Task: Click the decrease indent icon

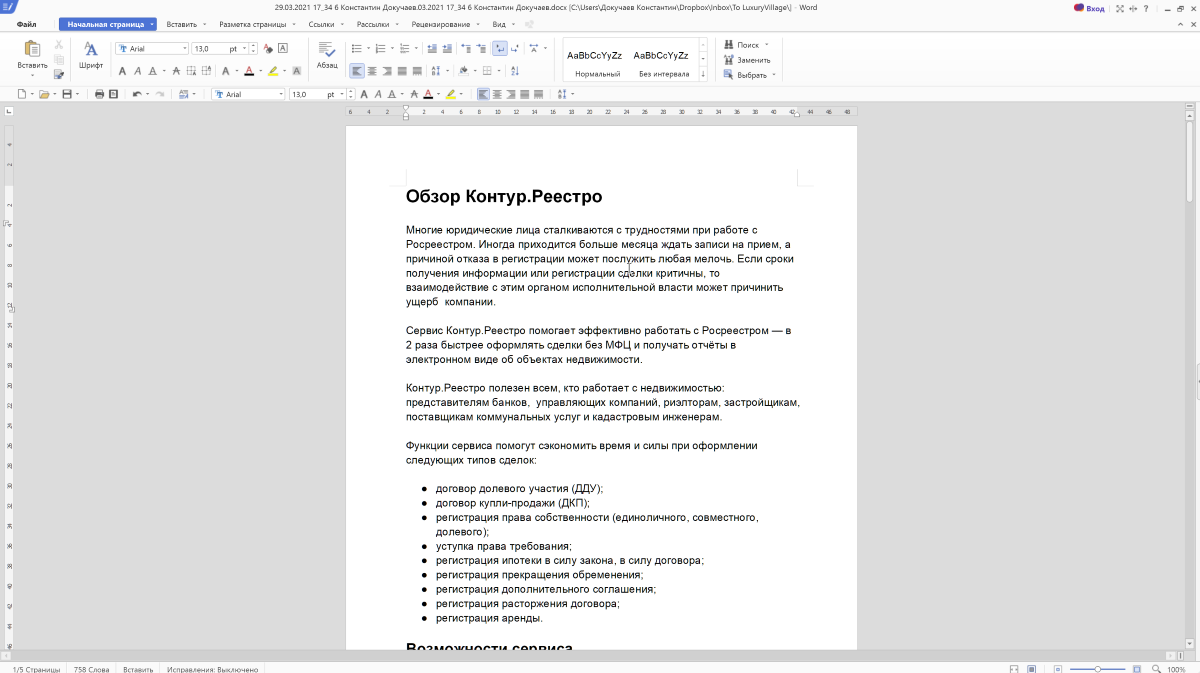Action: click(x=432, y=48)
